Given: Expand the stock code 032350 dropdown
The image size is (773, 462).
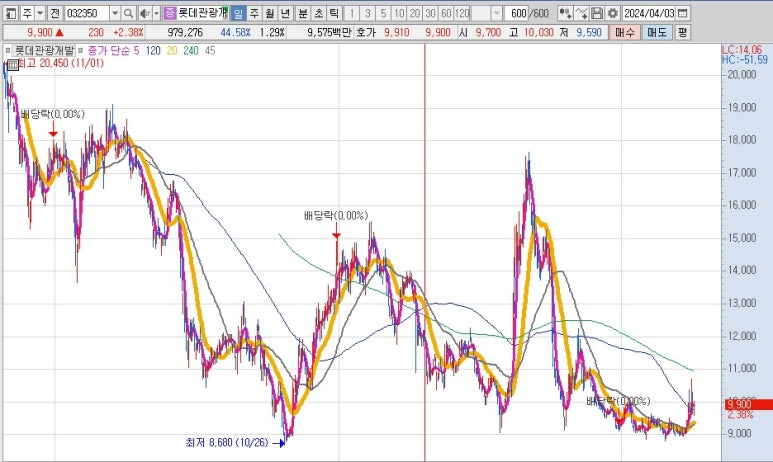Looking at the screenshot, I should click(x=115, y=13).
